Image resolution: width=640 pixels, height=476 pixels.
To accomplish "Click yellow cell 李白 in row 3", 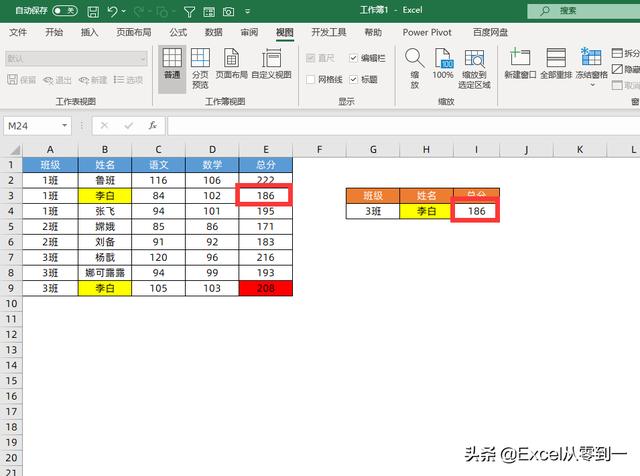I will point(105,196).
